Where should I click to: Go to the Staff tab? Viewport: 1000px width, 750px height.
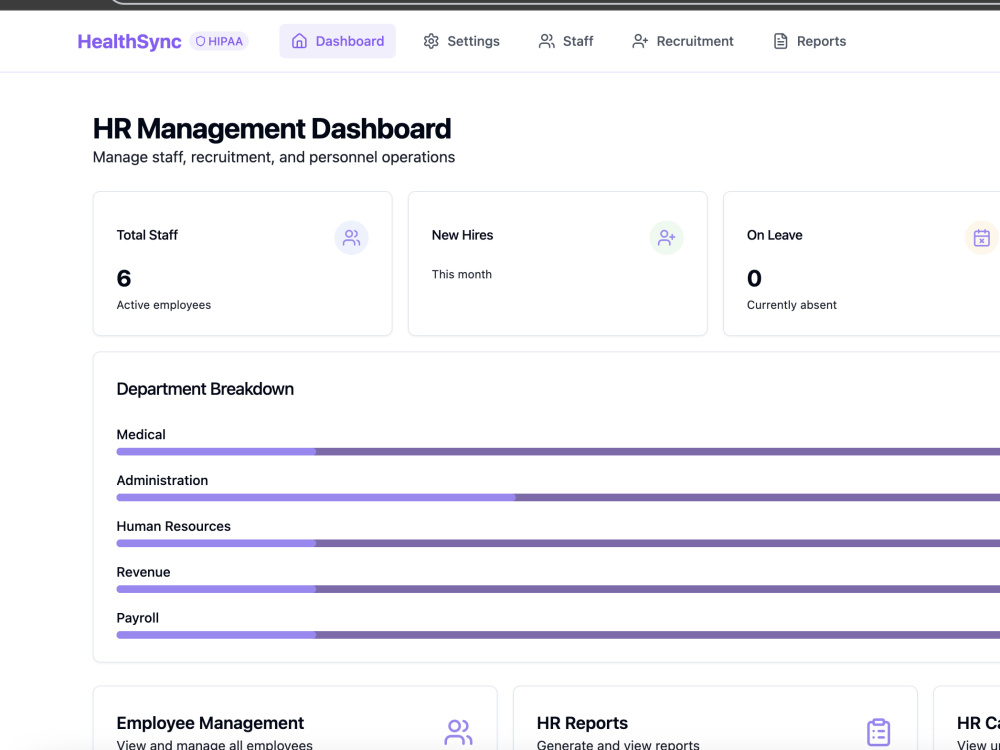566,41
